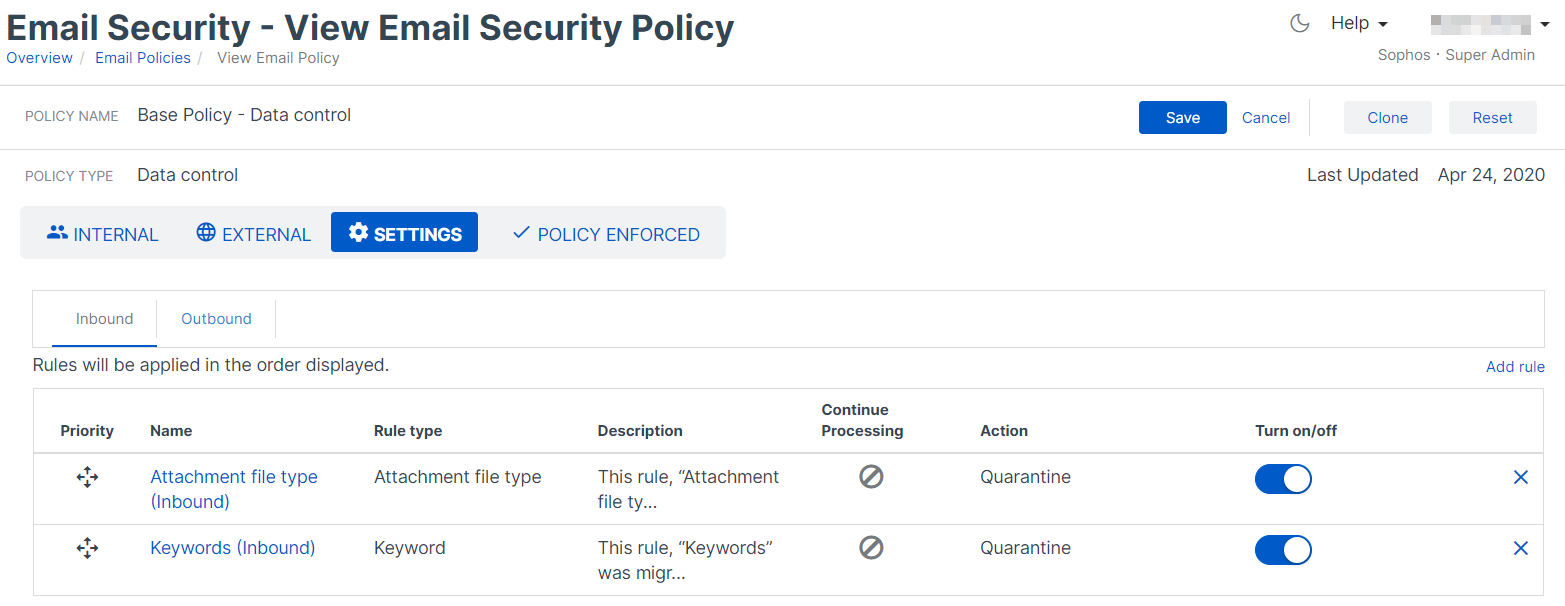Select the Internal users tab

102,234
